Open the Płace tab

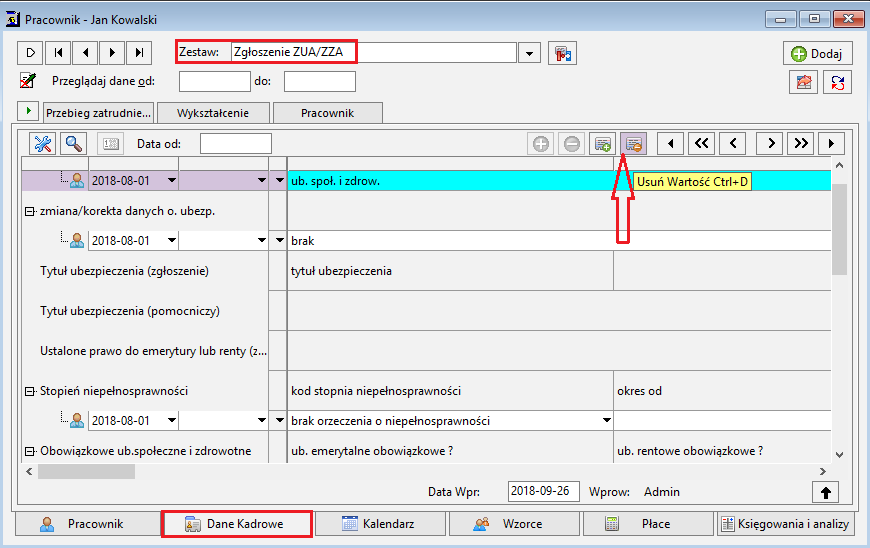click(648, 524)
